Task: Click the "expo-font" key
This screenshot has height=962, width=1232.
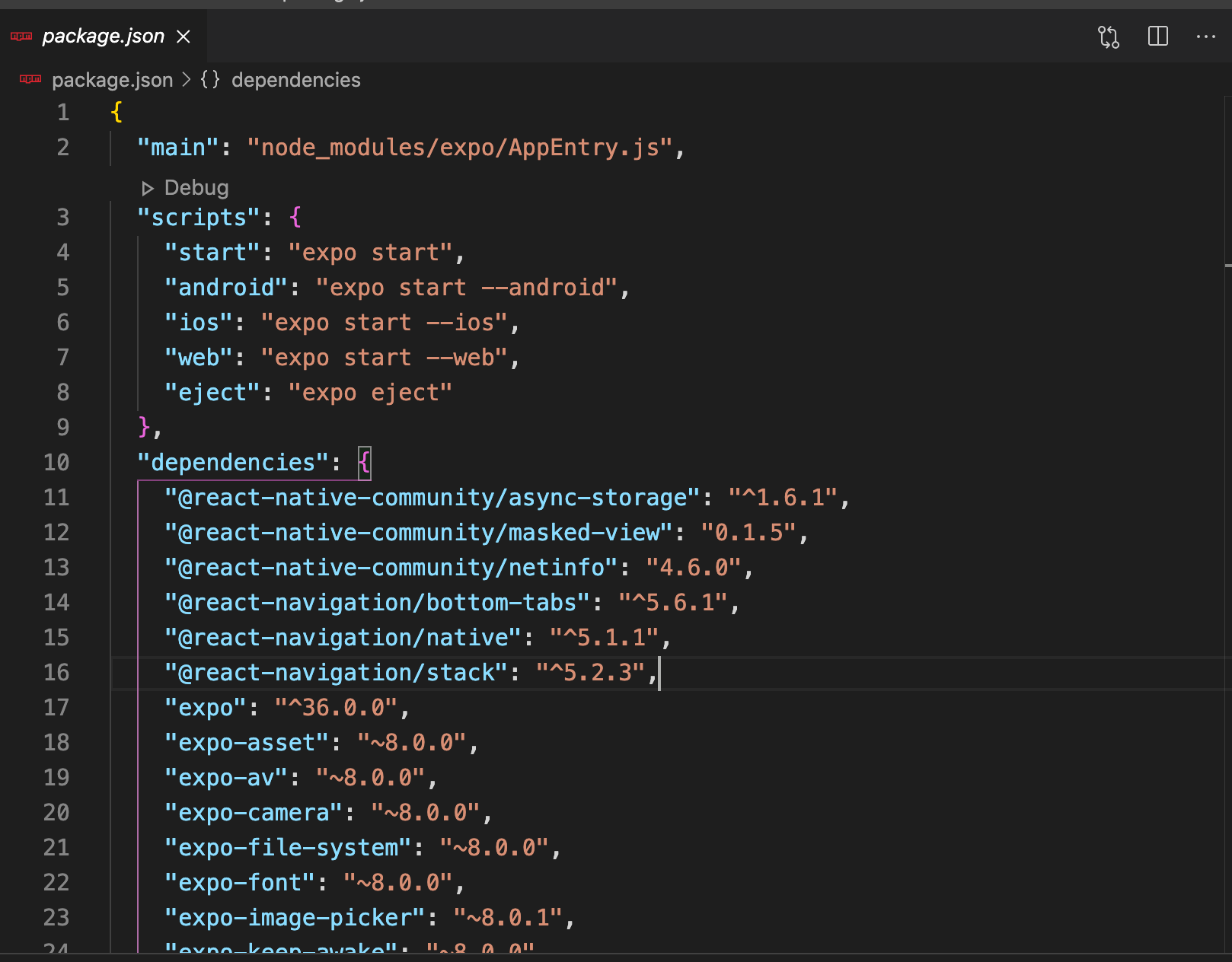Action: coord(241,882)
